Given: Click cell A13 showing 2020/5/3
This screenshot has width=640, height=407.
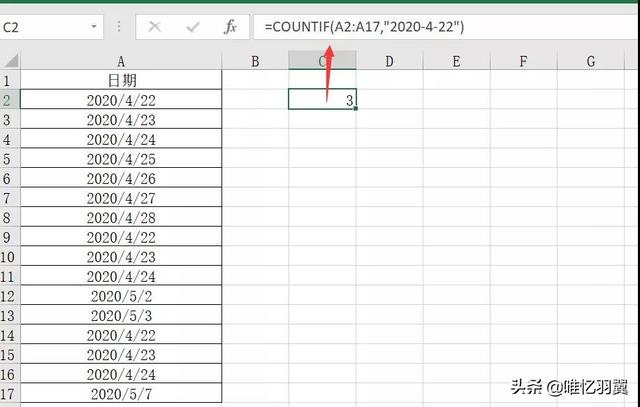Looking at the screenshot, I should click(121, 315).
